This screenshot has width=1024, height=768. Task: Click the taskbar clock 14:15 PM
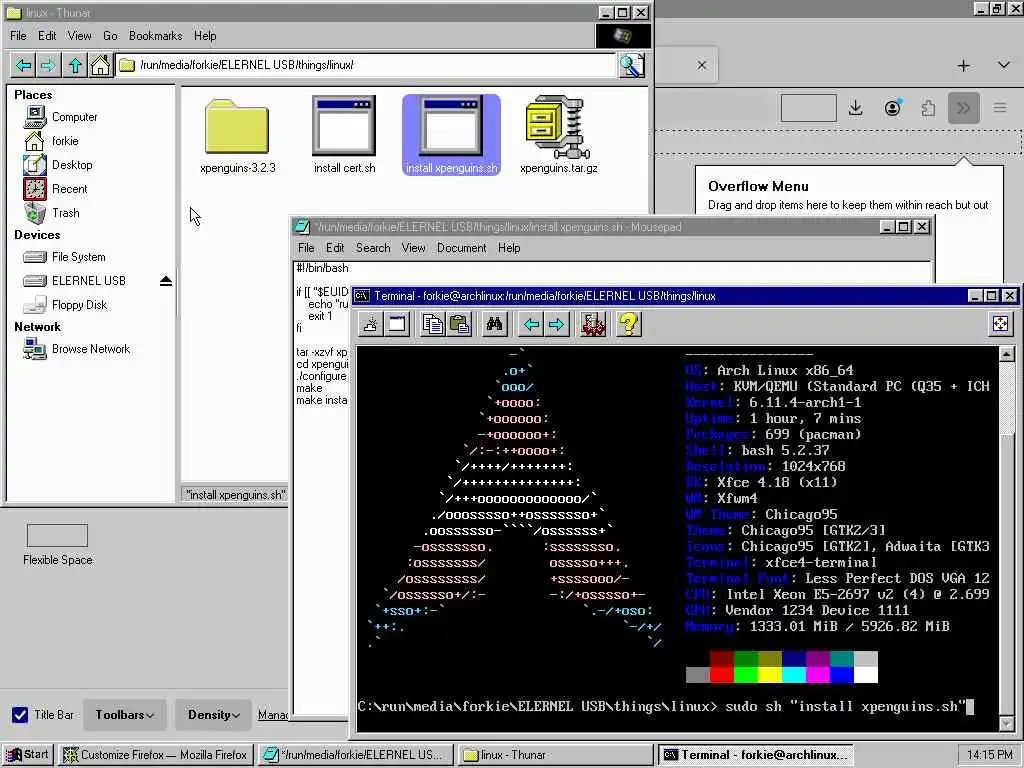[x=989, y=755]
